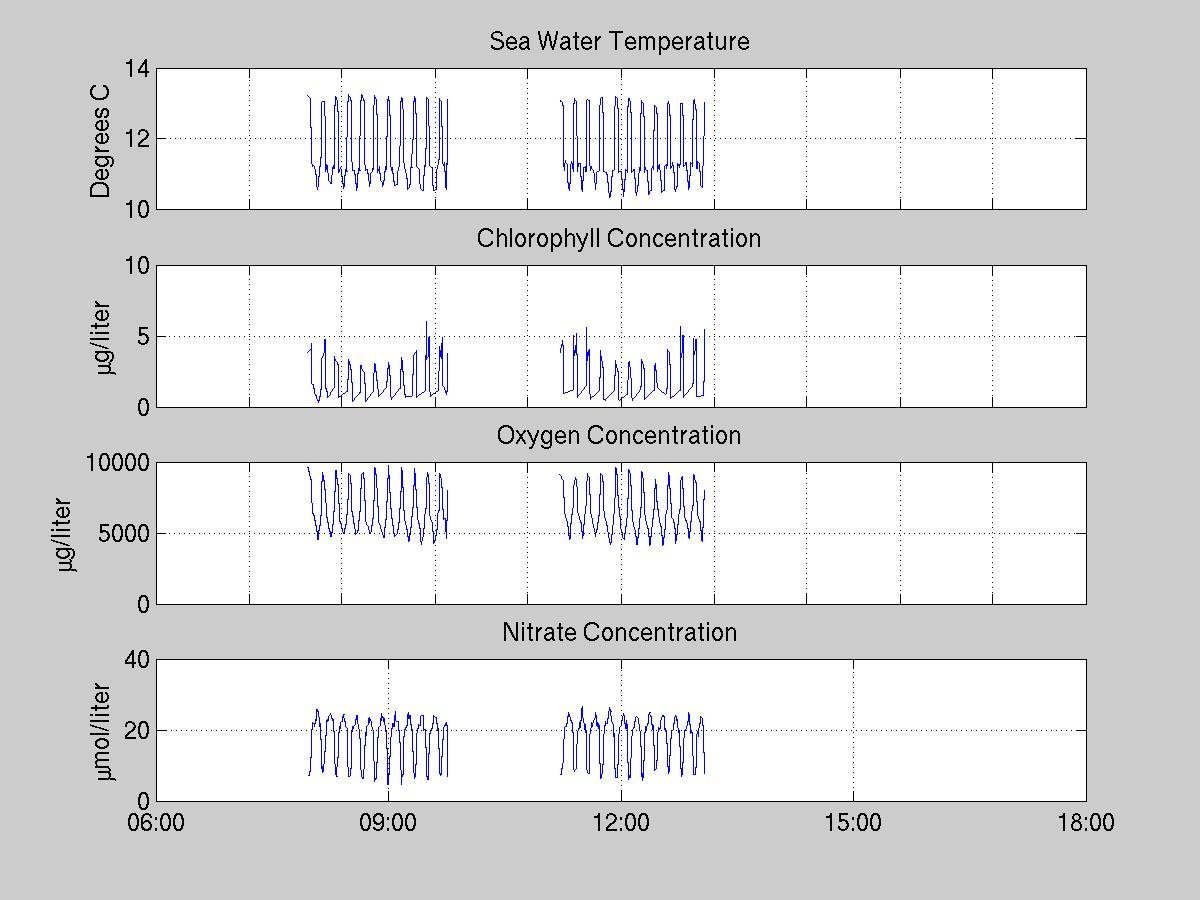The width and height of the screenshot is (1200, 900).
Task: Click the 14 tick on Temperature axis
Action: coord(136,69)
